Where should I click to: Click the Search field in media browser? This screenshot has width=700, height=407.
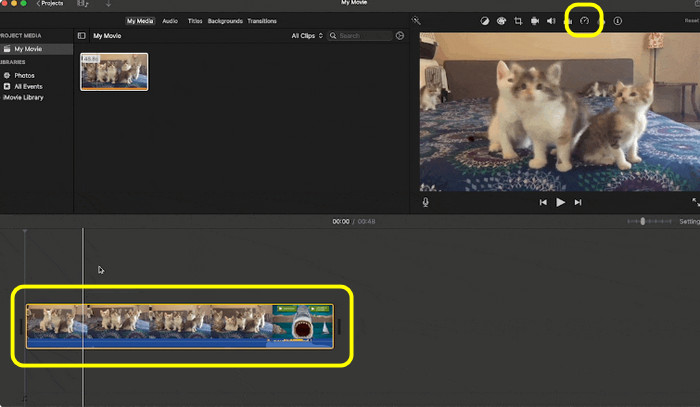(x=360, y=36)
